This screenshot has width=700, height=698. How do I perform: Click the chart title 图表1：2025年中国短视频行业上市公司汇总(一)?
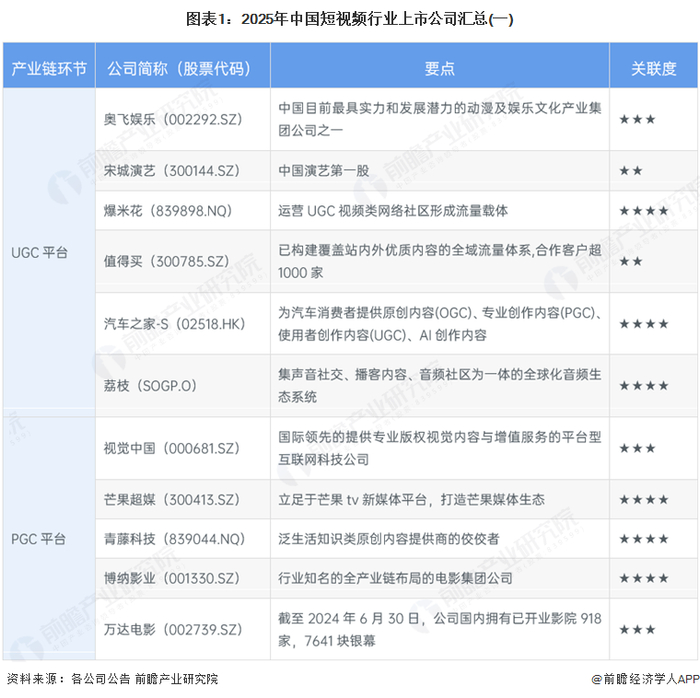pyautogui.click(x=350, y=19)
